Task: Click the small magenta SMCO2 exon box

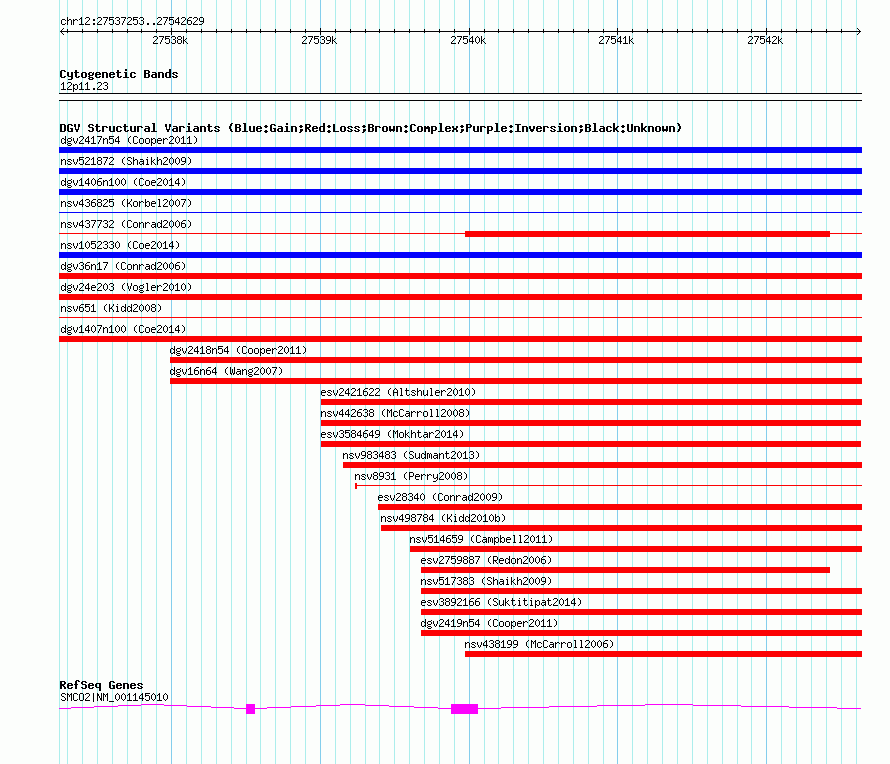Action: point(250,708)
